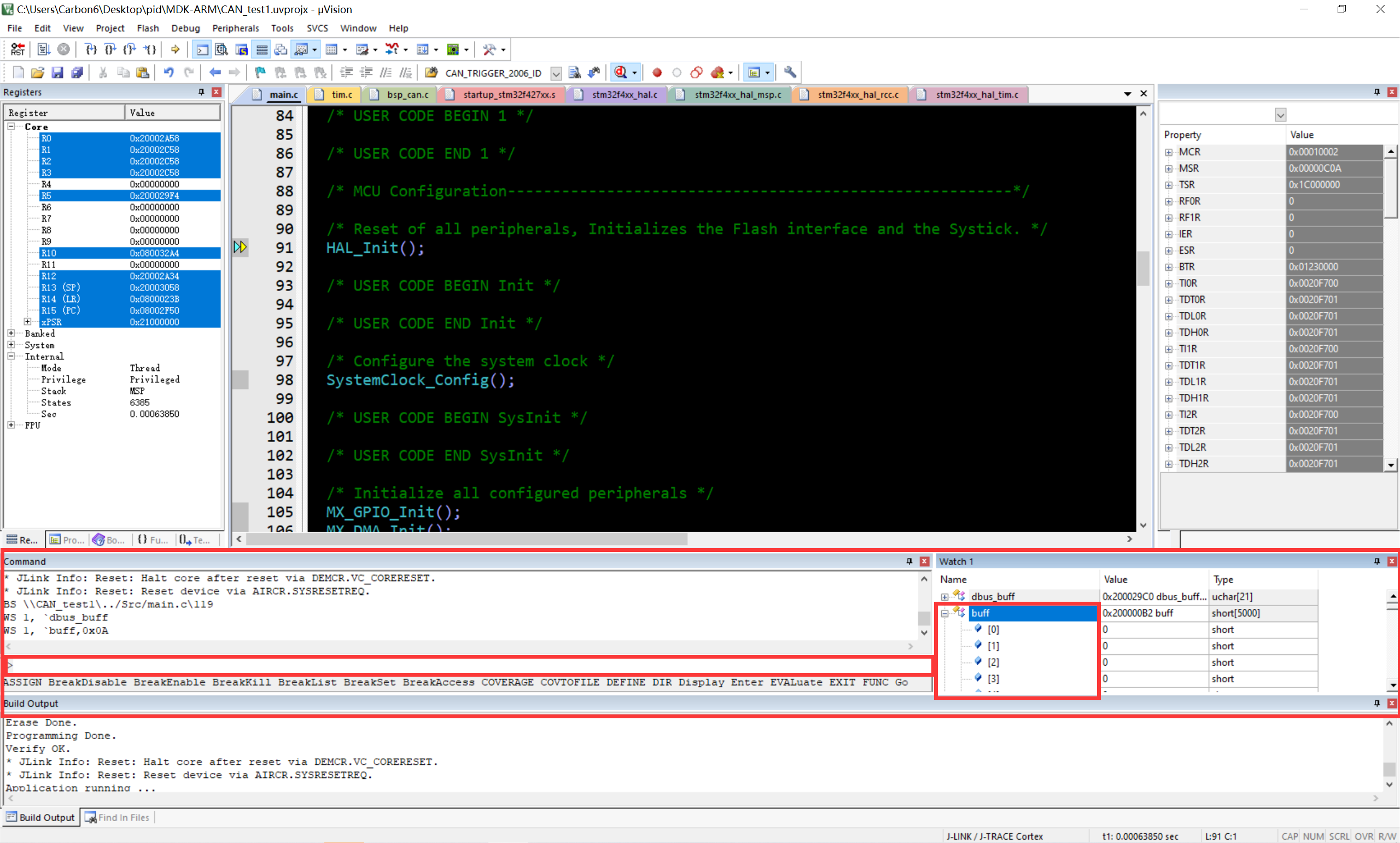The height and width of the screenshot is (843, 1400).
Task: Click the Start/Stop Debug Session icon
Action: pos(622,73)
